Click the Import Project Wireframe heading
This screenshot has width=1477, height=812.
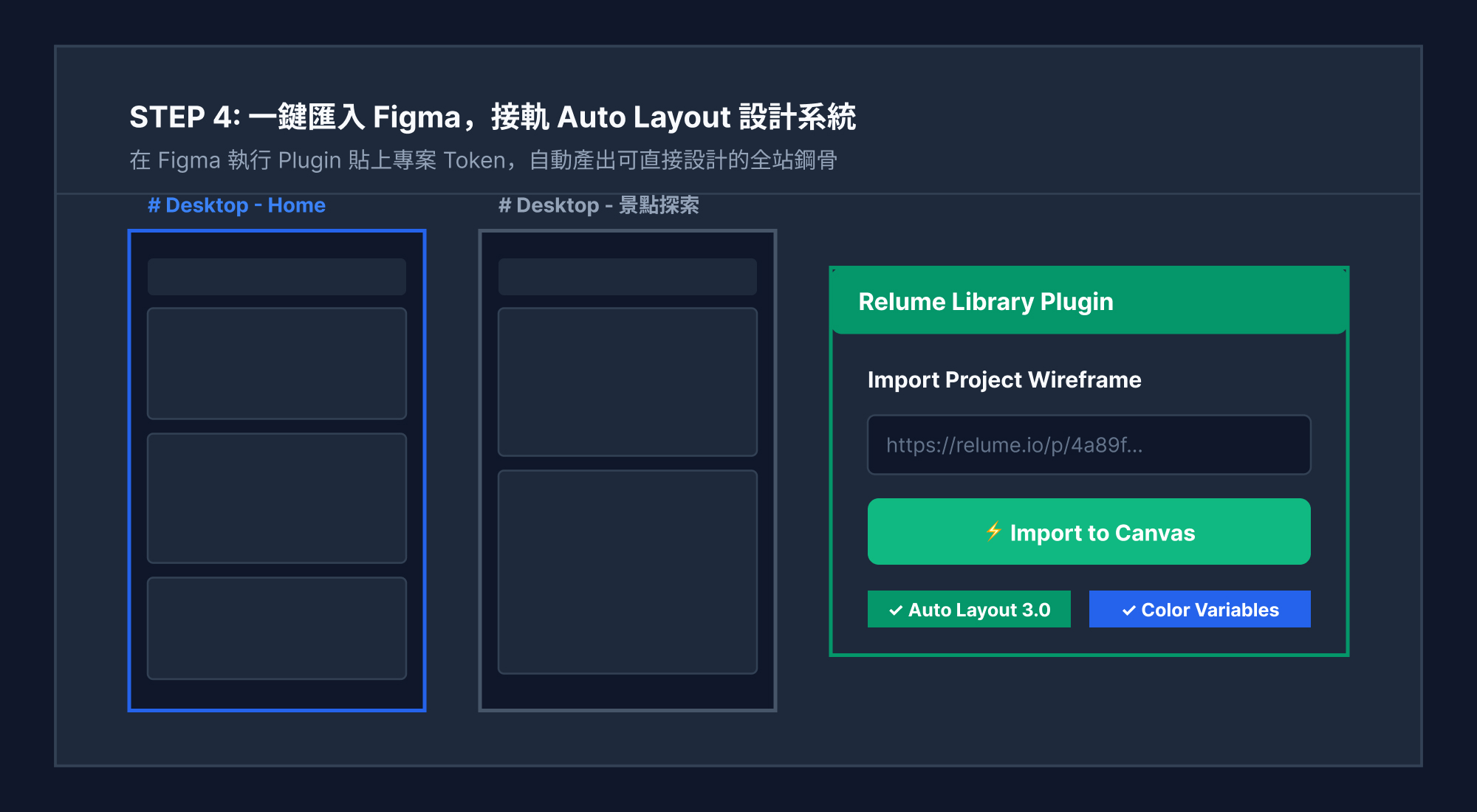[1004, 379]
